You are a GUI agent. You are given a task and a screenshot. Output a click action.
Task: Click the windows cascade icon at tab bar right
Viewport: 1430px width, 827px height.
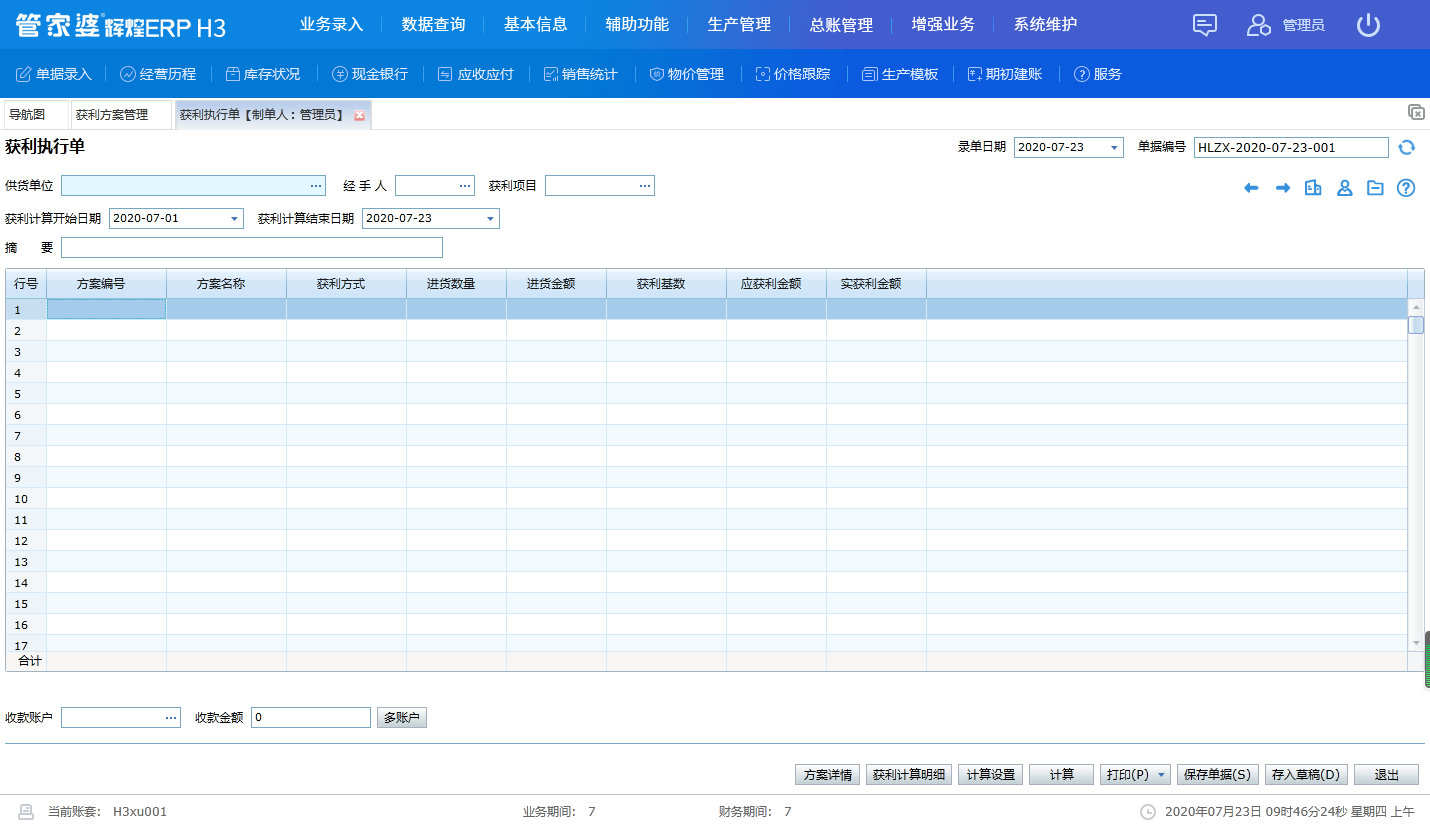pyautogui.click(x=1416, y=112)
